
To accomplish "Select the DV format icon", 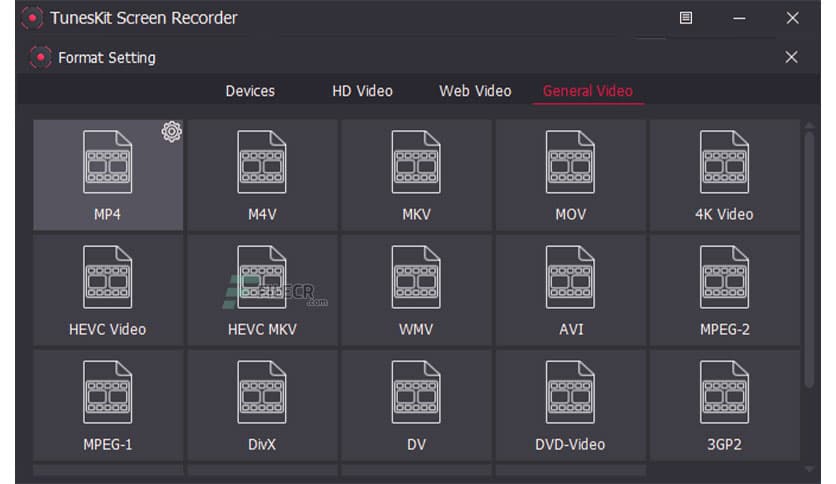I will (x=416, y=392).
